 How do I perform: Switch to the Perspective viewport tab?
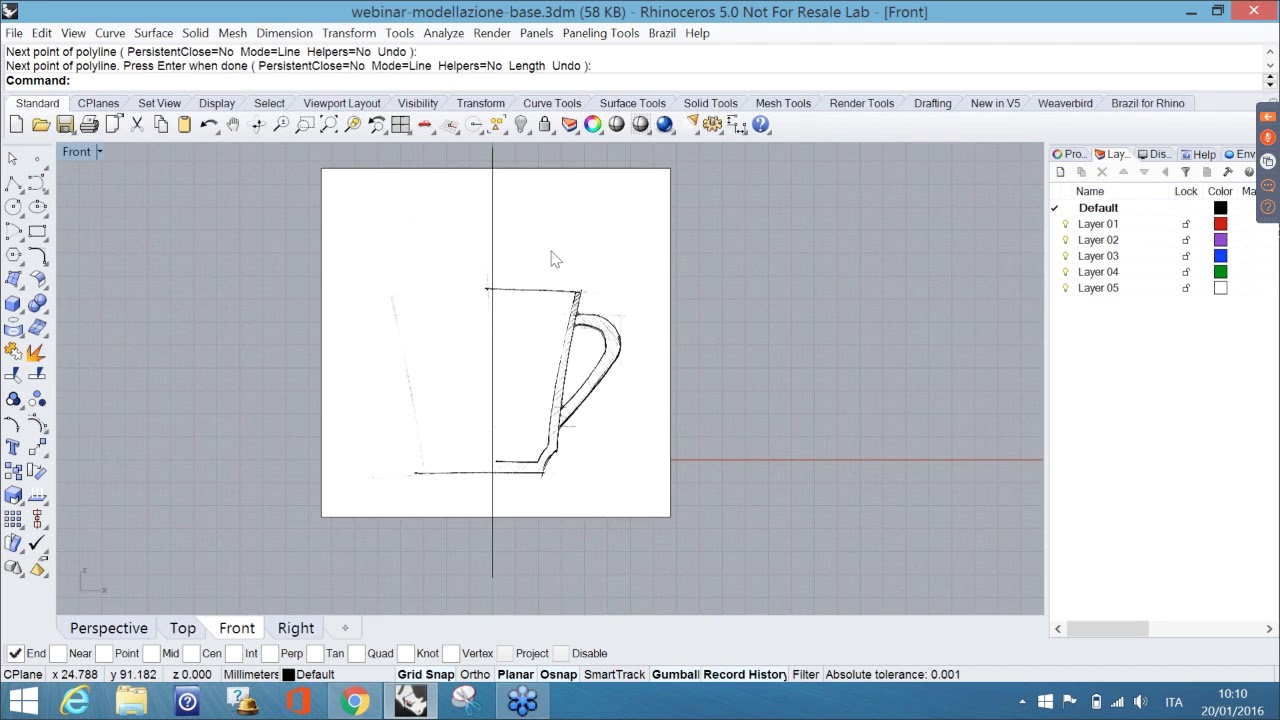tap(109, 628)
